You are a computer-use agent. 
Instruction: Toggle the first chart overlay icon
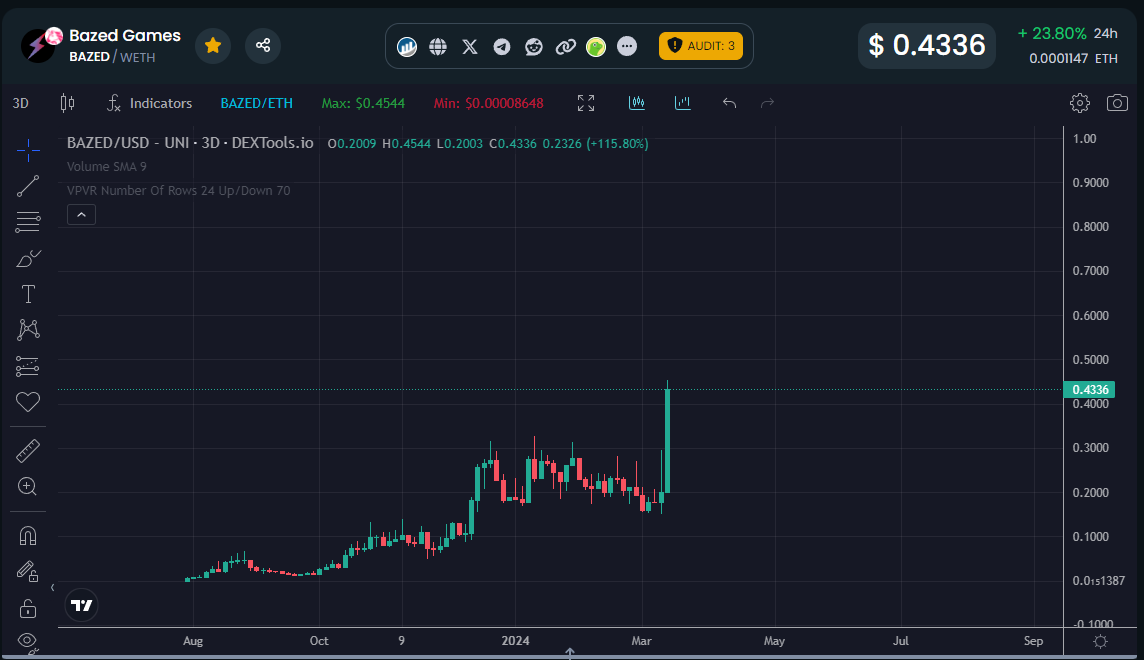point(637,103)
